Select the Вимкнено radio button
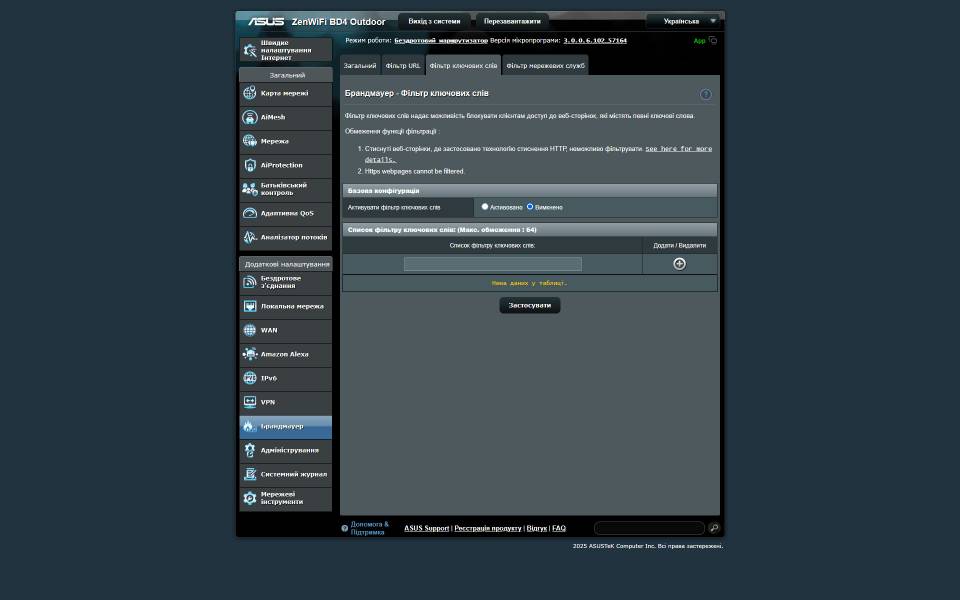 coord(530,207)
